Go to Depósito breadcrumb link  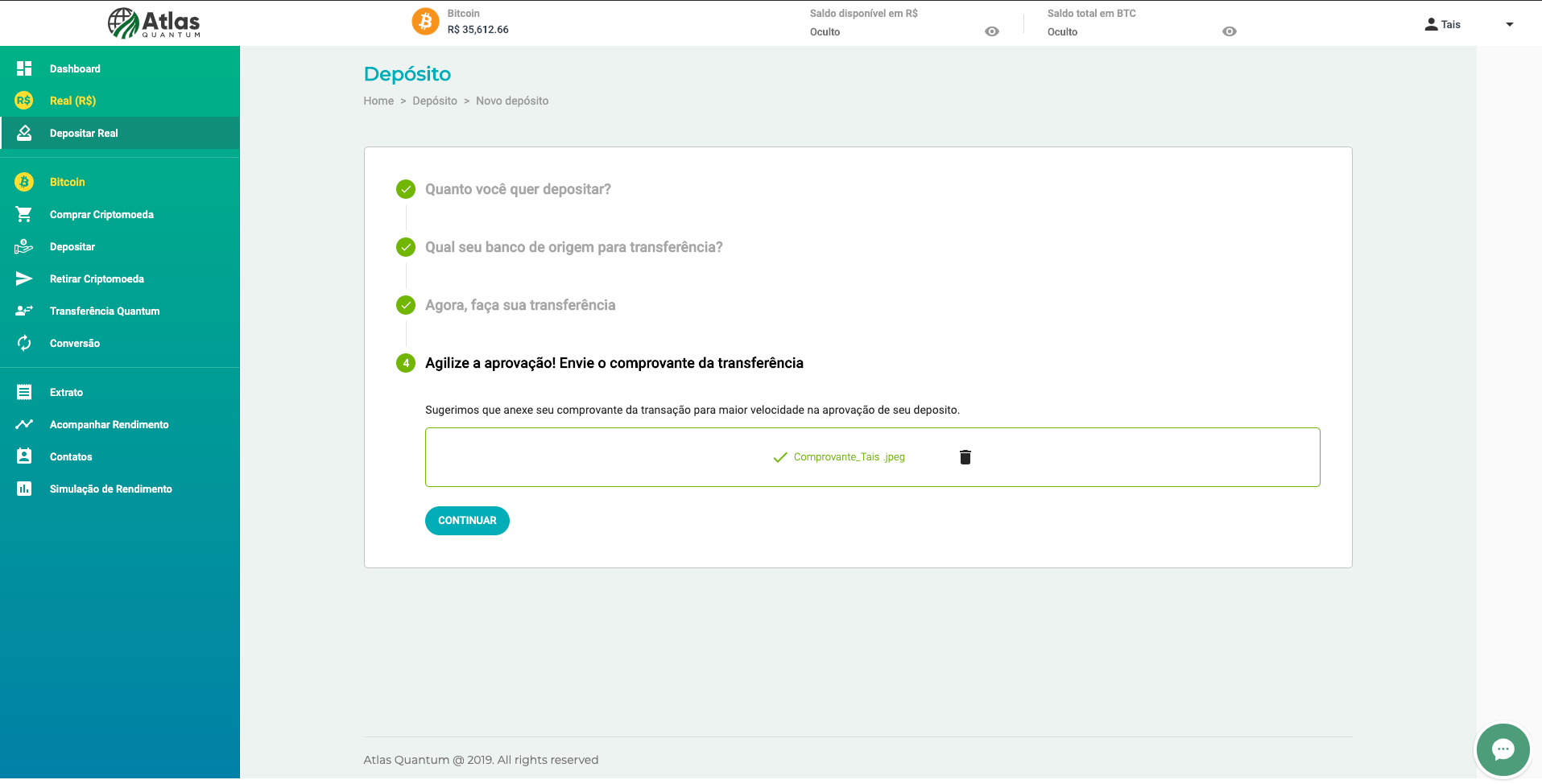(435, 101)
